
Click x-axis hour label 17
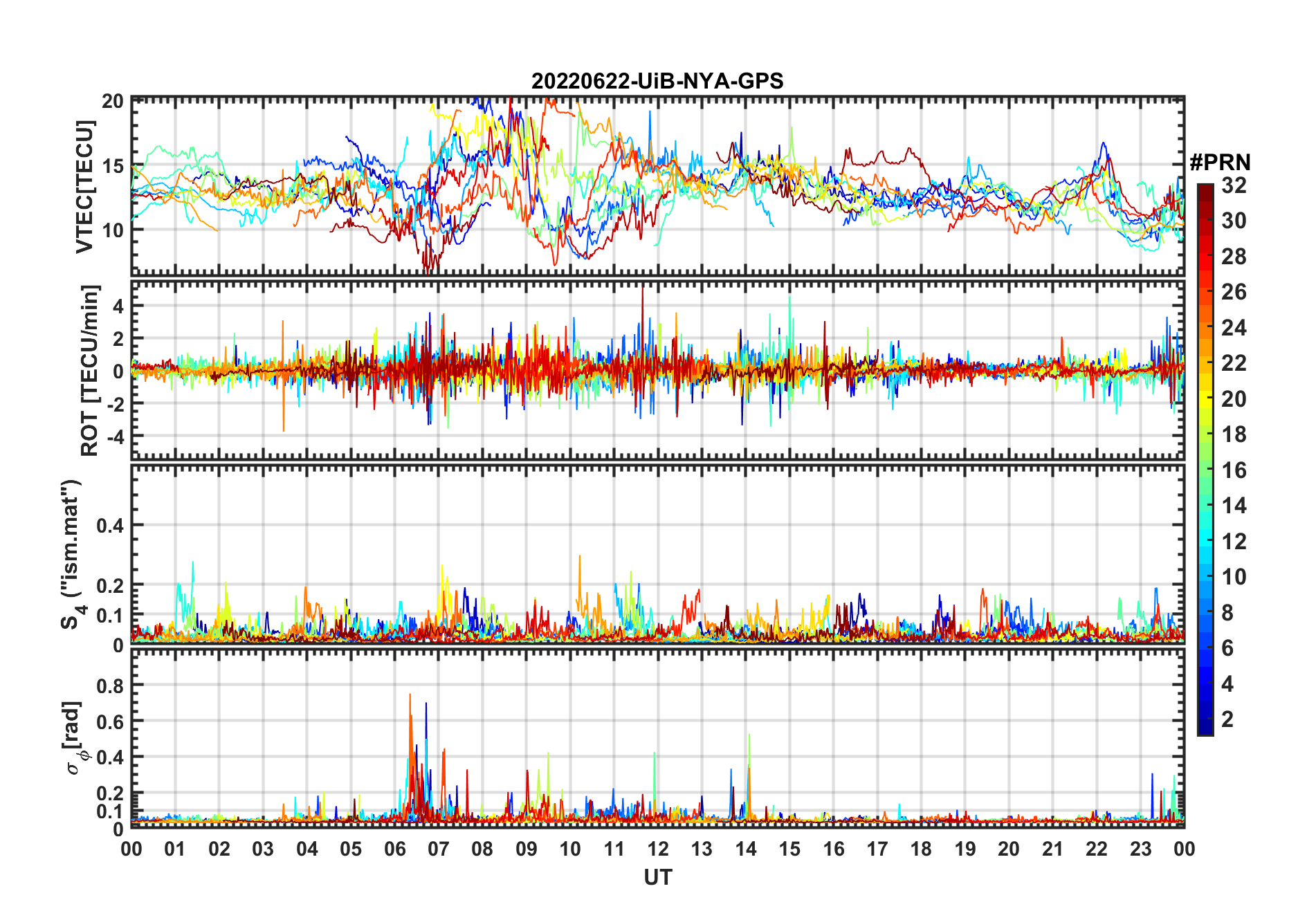point(877,849)
